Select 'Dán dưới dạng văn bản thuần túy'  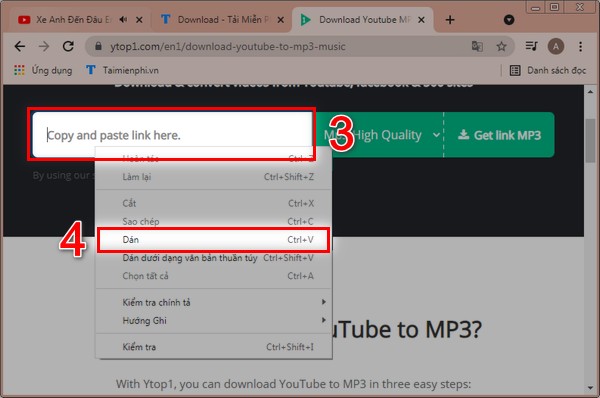[214, 258]
